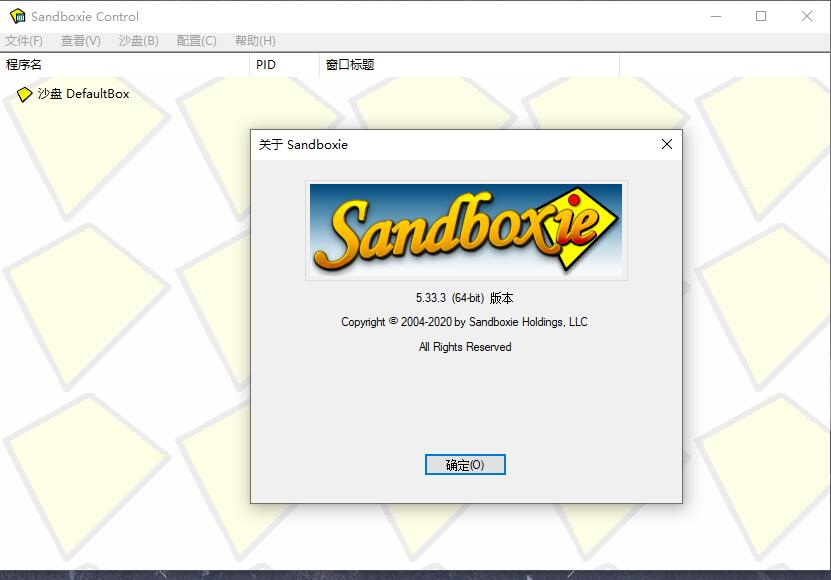
Task: Click the 关于 Sandboxie dialog title bar
Action: tap(450, 144)
